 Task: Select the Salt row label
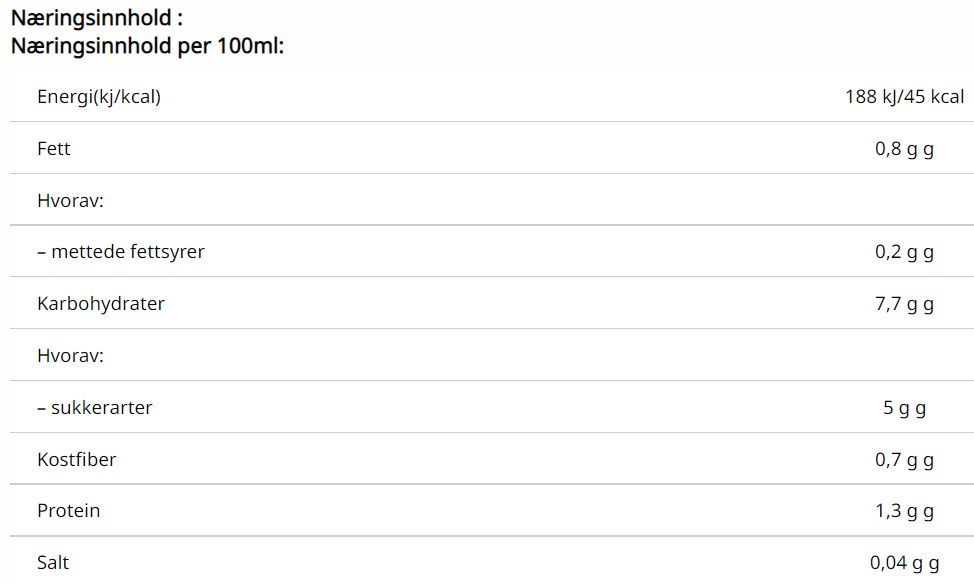coord(53,563)
